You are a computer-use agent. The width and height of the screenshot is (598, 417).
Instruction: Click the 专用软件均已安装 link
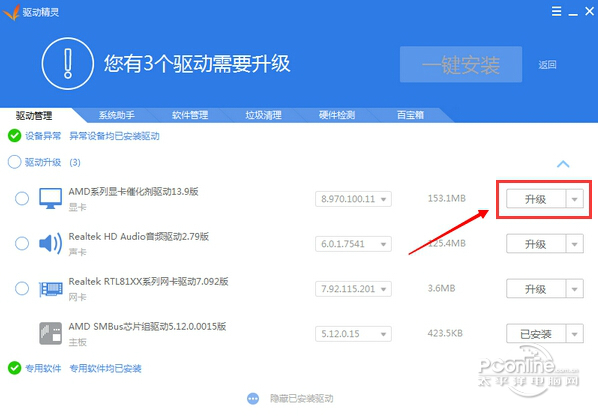(105, 368)
